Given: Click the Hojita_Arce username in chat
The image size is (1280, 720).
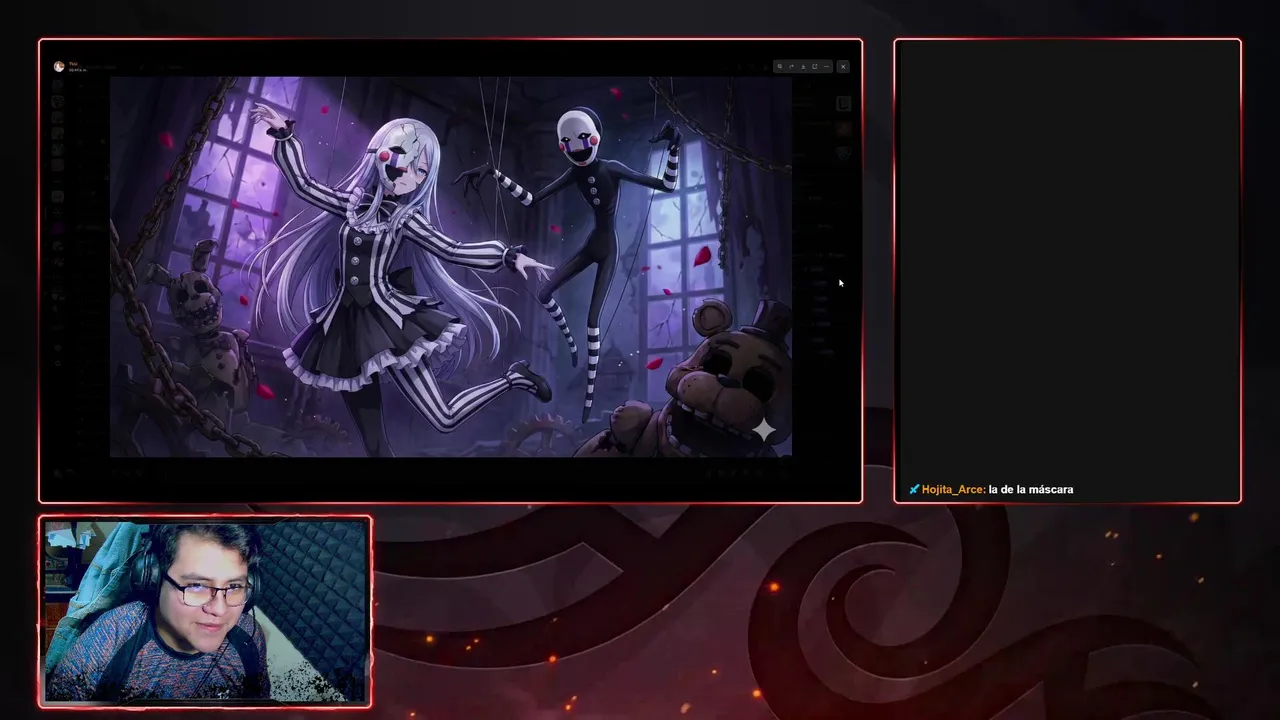Looking at the screenshot, I should pyautogui.click(x=953, y=489).
